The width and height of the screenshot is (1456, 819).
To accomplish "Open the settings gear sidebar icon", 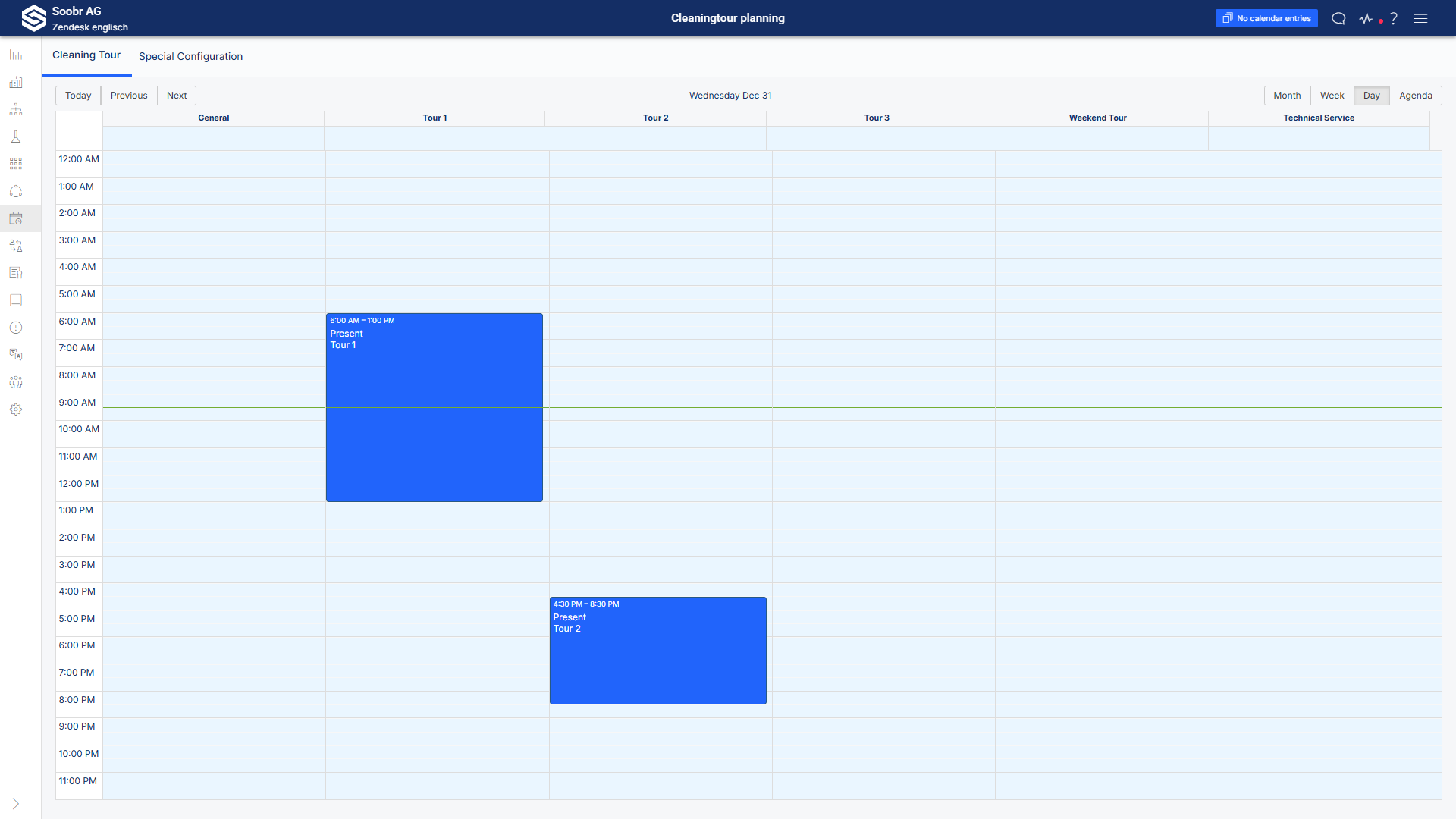I will point(16,409).
